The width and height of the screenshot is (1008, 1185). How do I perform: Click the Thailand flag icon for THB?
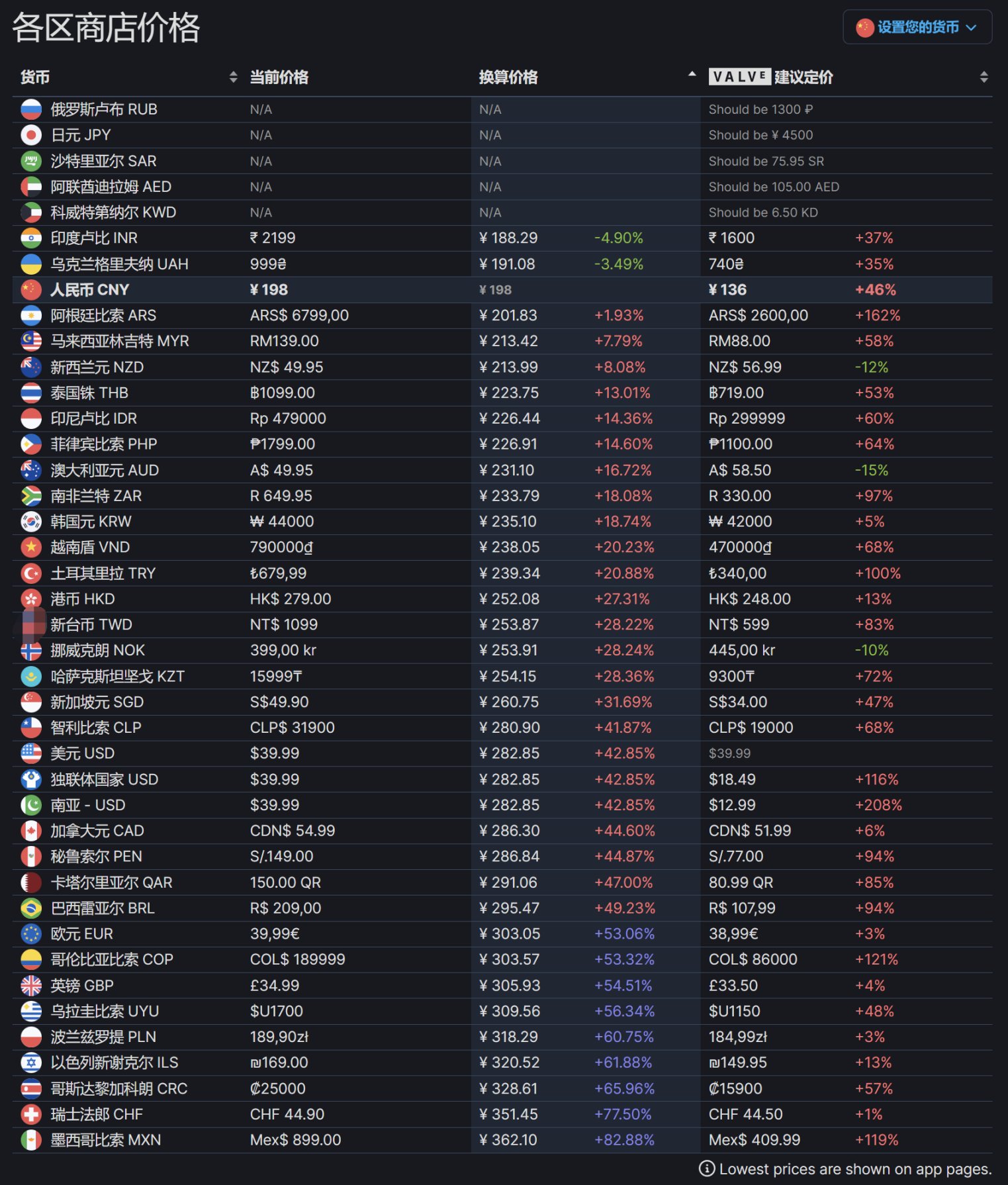[x=31, y=393]
